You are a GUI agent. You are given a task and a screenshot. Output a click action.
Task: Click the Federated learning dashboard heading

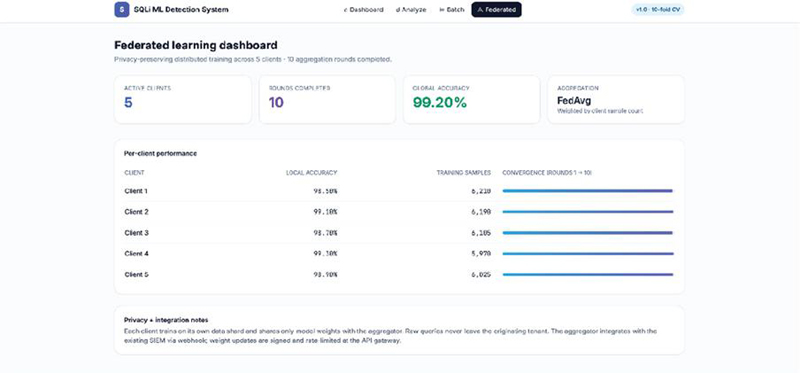[195, 45]
